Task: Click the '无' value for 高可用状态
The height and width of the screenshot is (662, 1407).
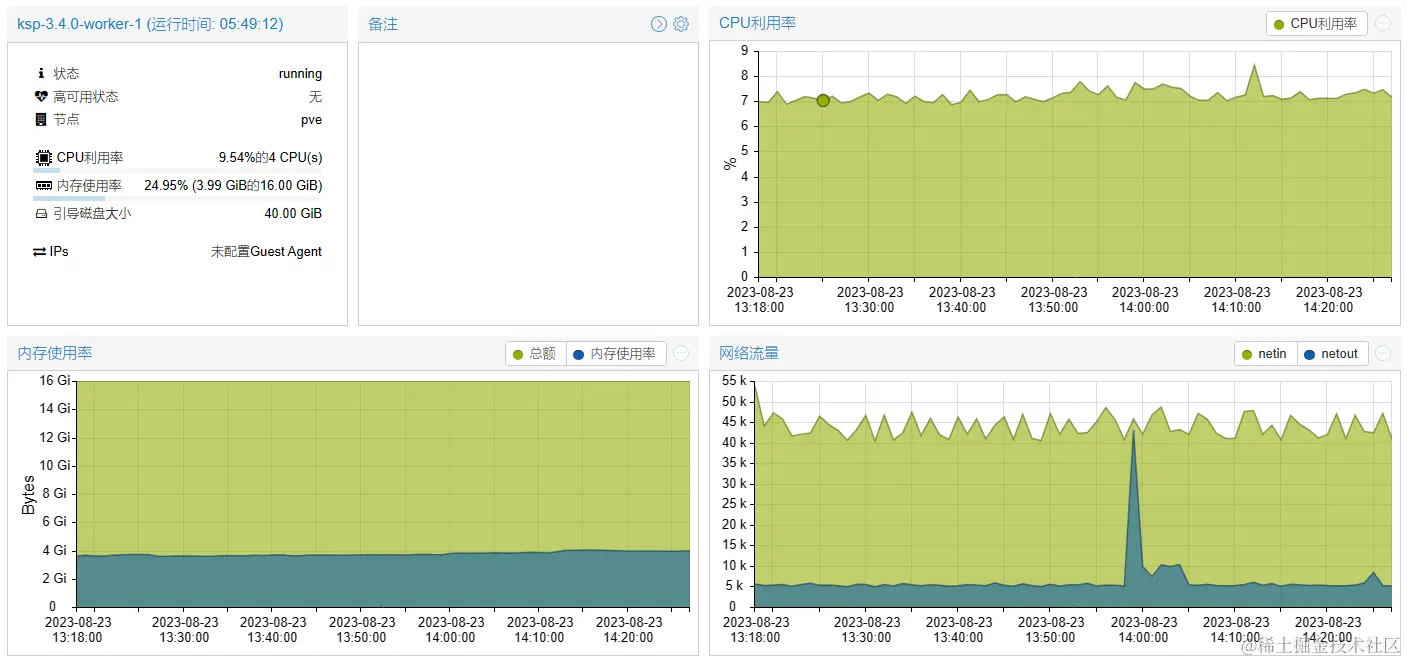Action: click(316, 97)
